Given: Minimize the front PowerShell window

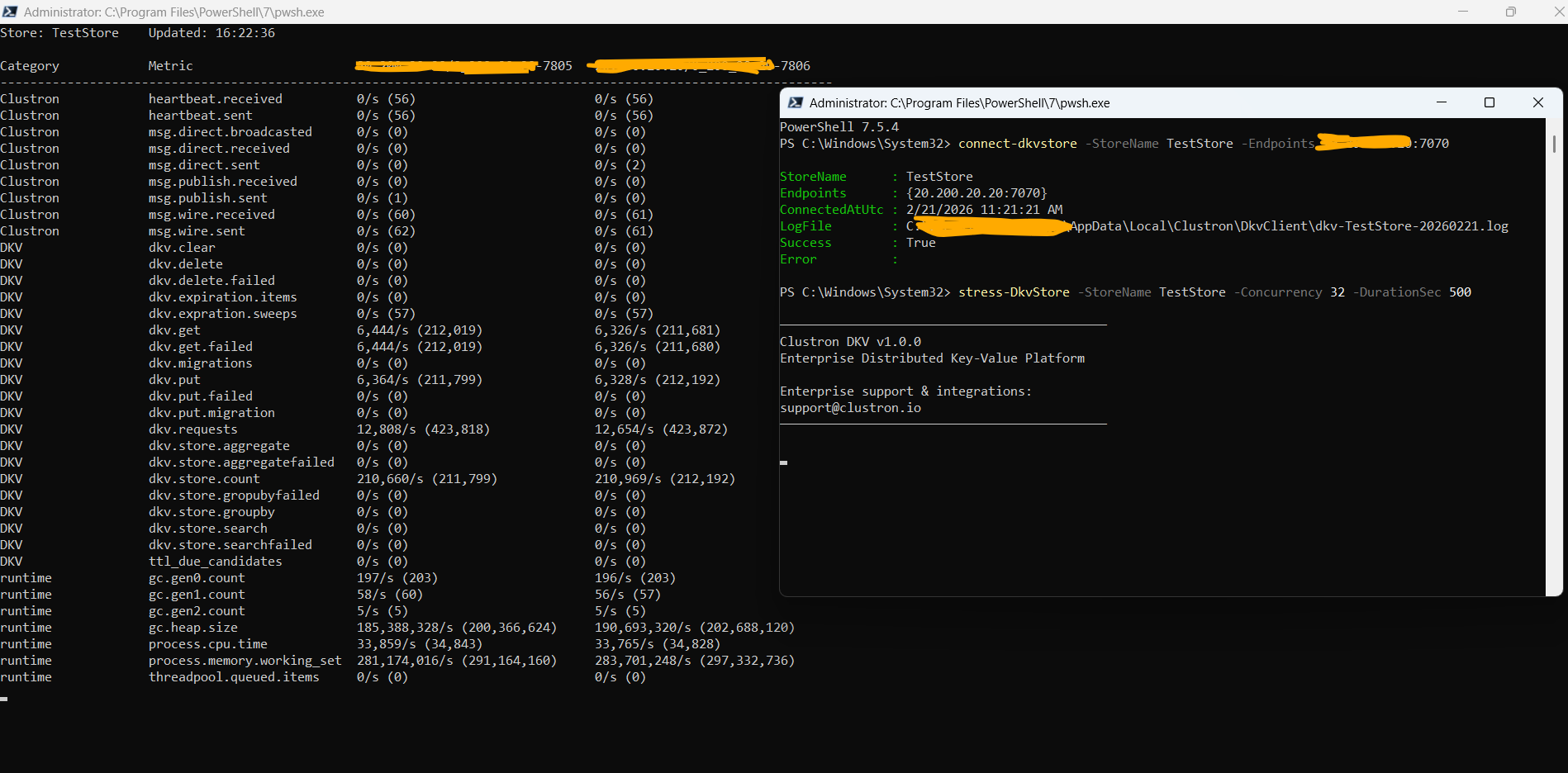Looking at the screenshot, I should point(1442,102).
